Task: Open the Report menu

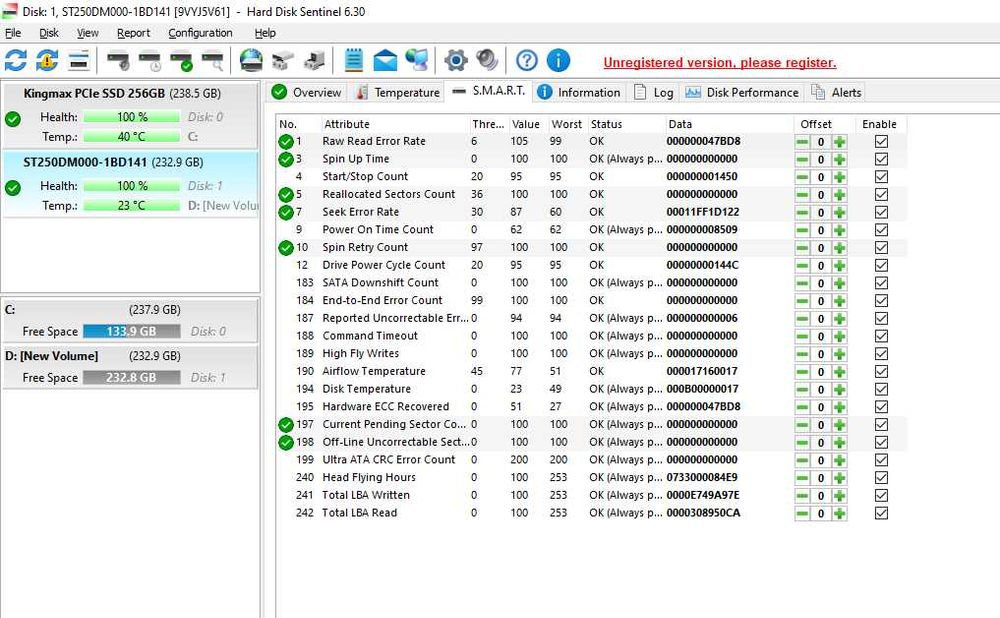Action: (x=133, y=33)
